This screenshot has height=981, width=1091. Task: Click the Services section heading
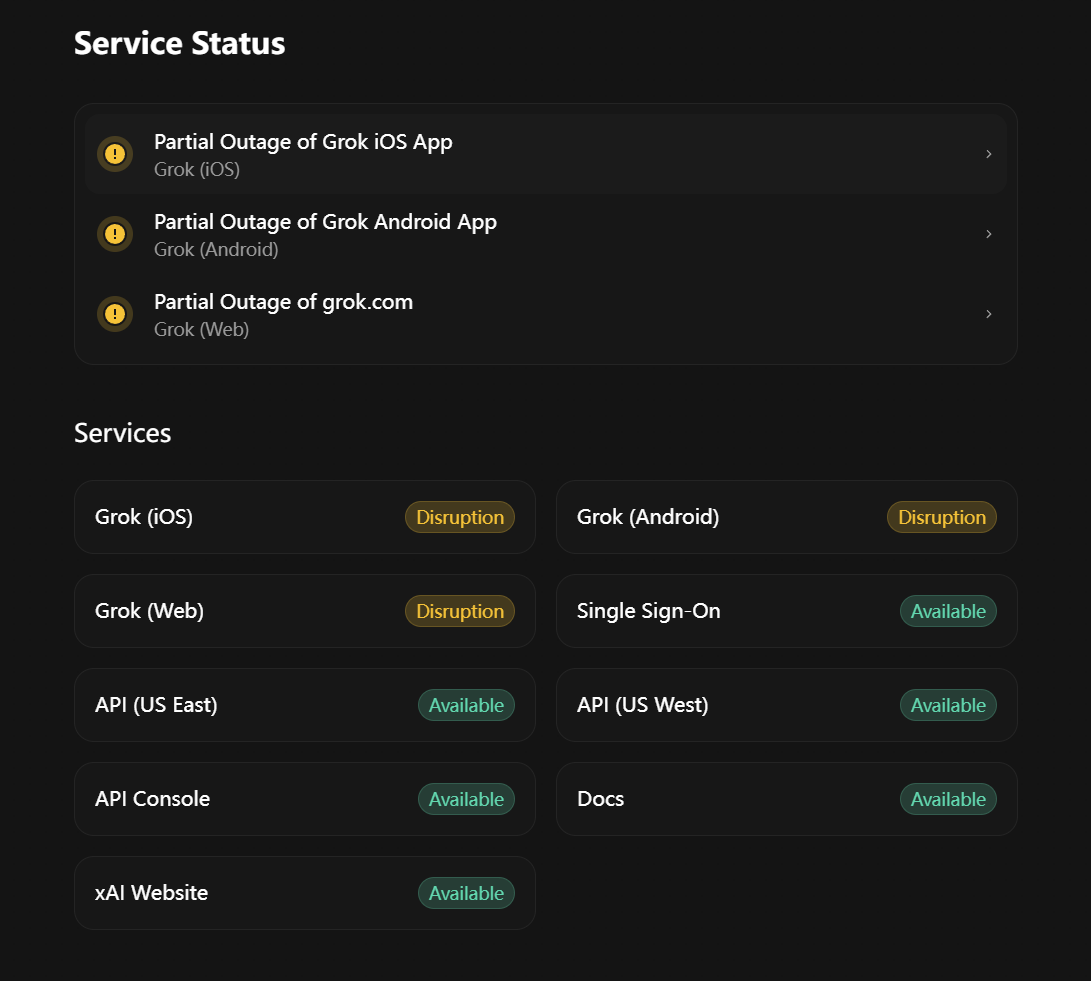122,433
